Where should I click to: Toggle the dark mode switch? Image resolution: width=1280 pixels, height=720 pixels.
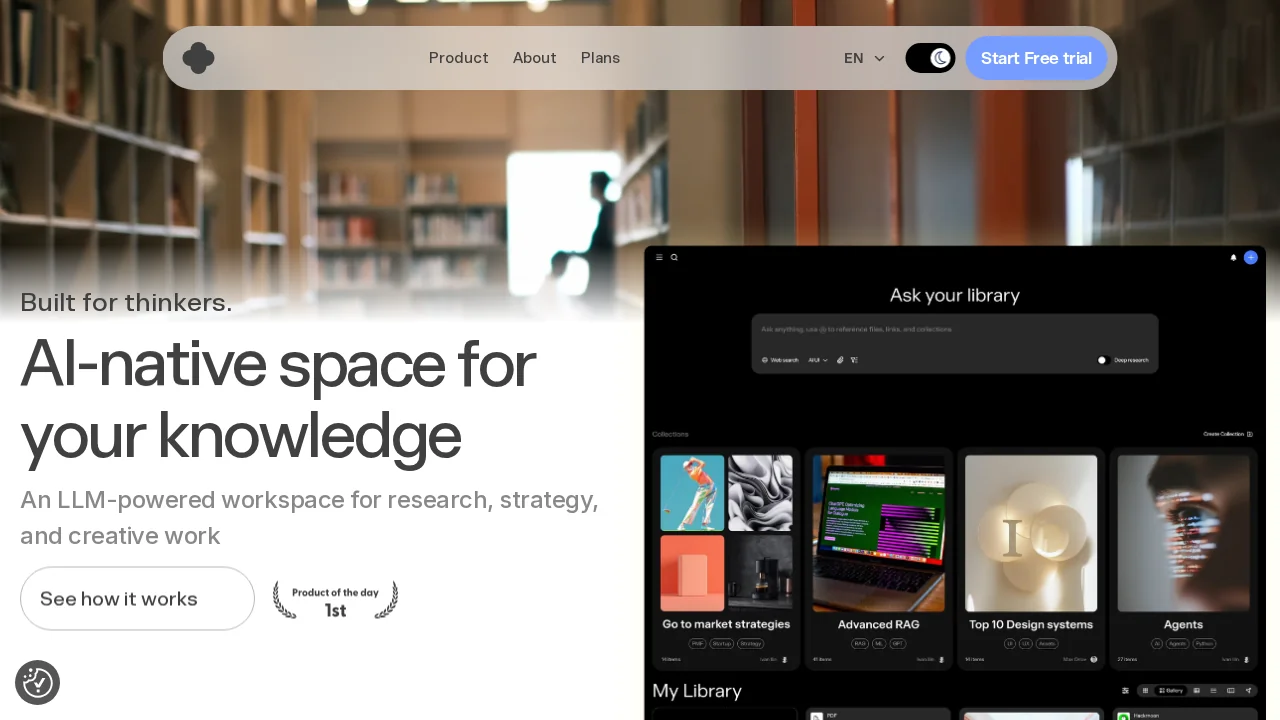pos(930,58)
